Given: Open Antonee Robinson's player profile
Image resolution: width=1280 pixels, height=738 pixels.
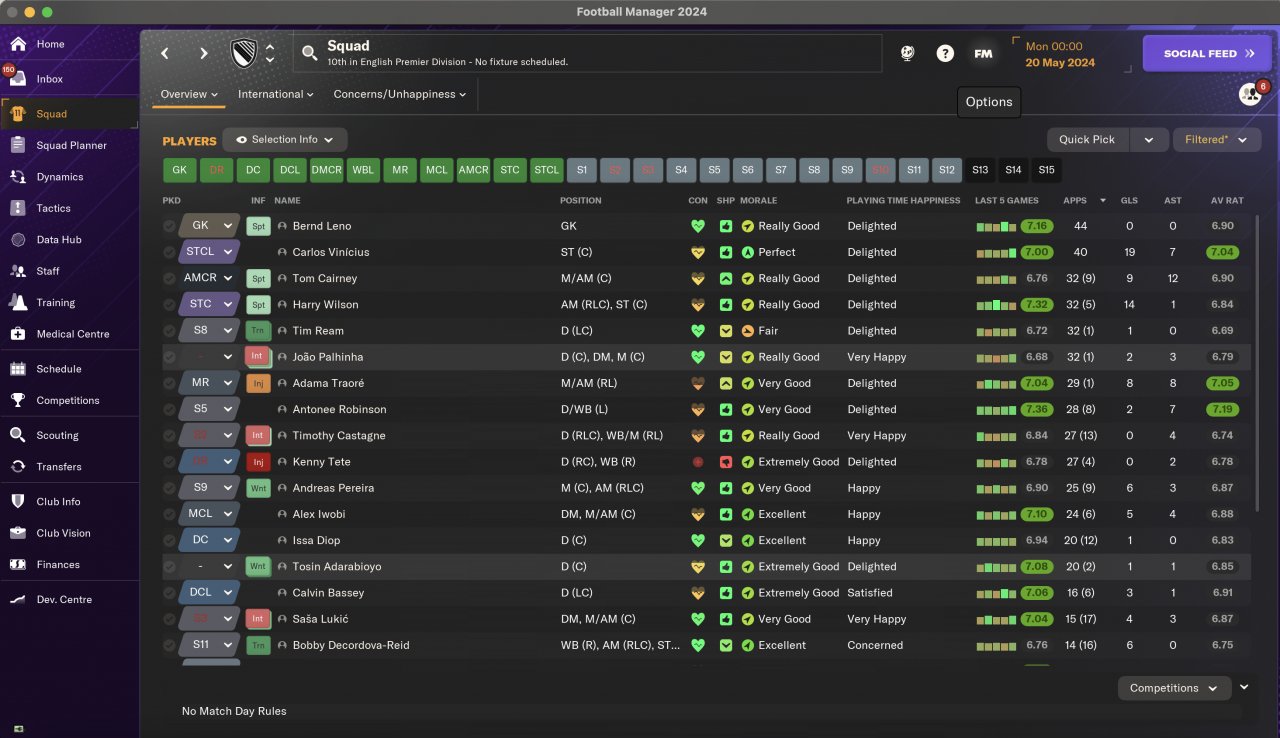Looking at the screenshot, I should [339, 409].
